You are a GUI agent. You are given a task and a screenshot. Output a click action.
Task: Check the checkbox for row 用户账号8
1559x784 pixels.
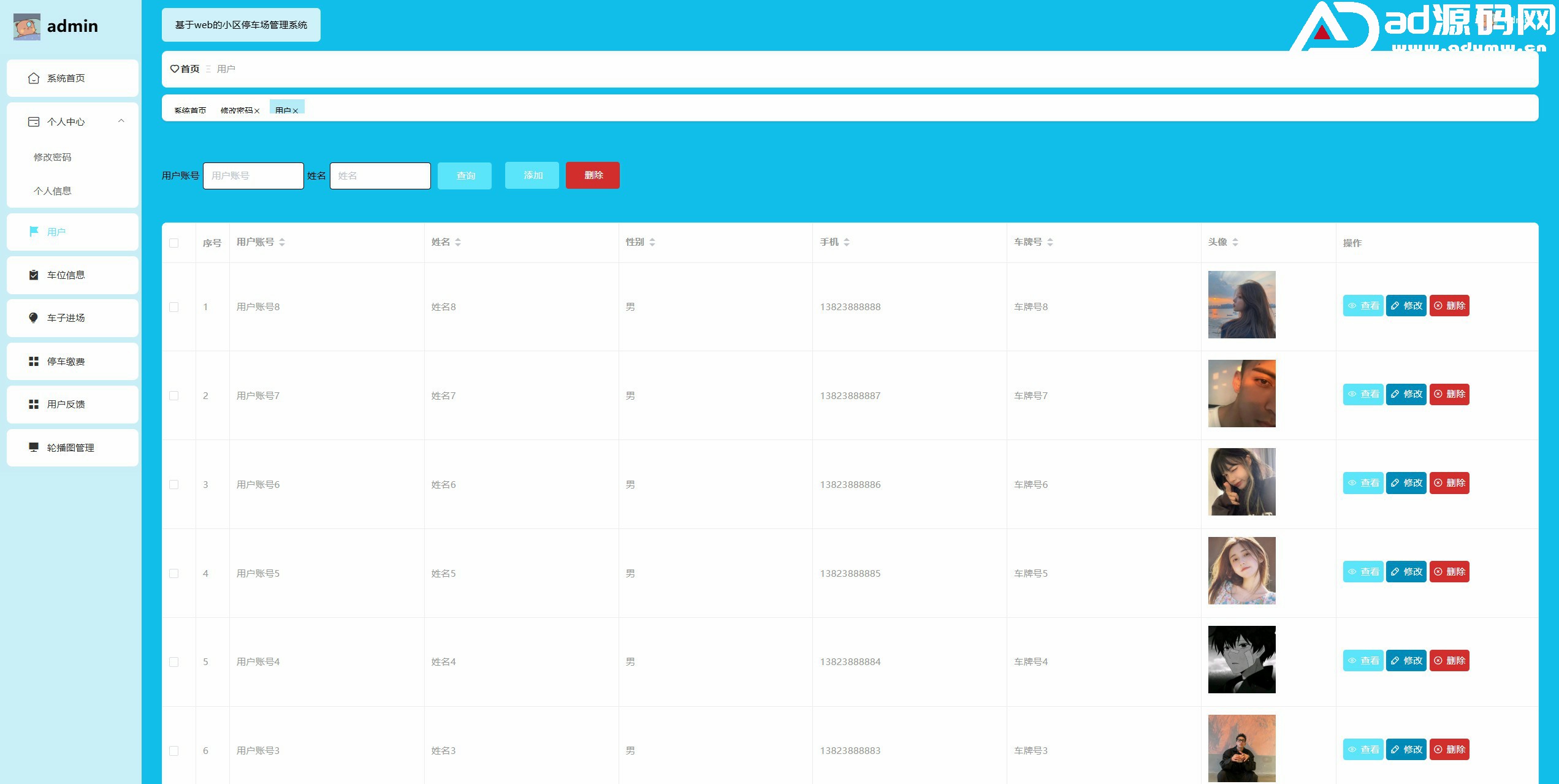(x=174, y=307)
